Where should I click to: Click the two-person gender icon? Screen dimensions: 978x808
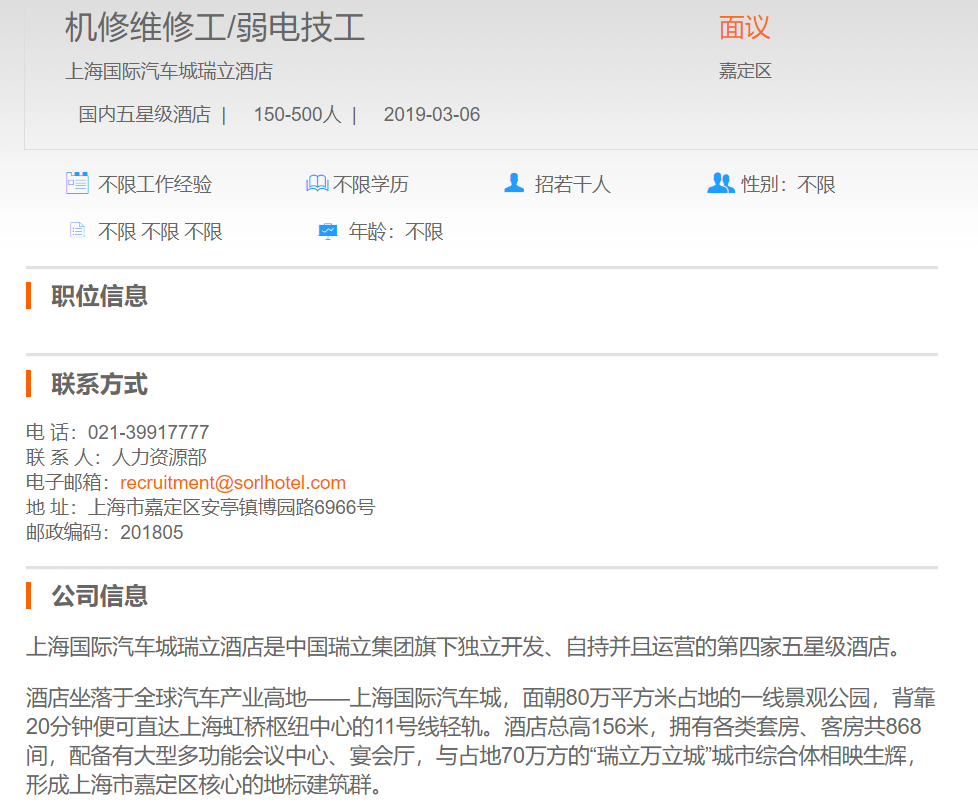pos(720,183)
